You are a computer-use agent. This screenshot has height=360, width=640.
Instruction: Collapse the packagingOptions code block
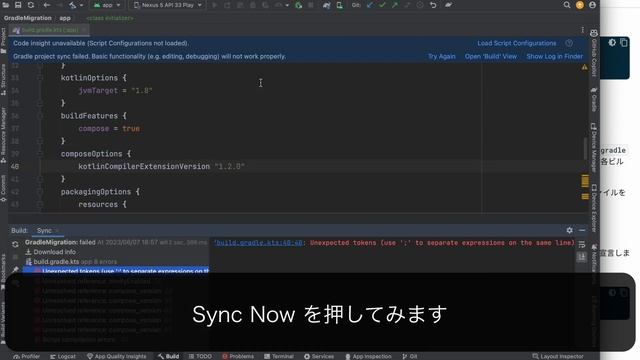pyautogui.click(x=40, y=192)
